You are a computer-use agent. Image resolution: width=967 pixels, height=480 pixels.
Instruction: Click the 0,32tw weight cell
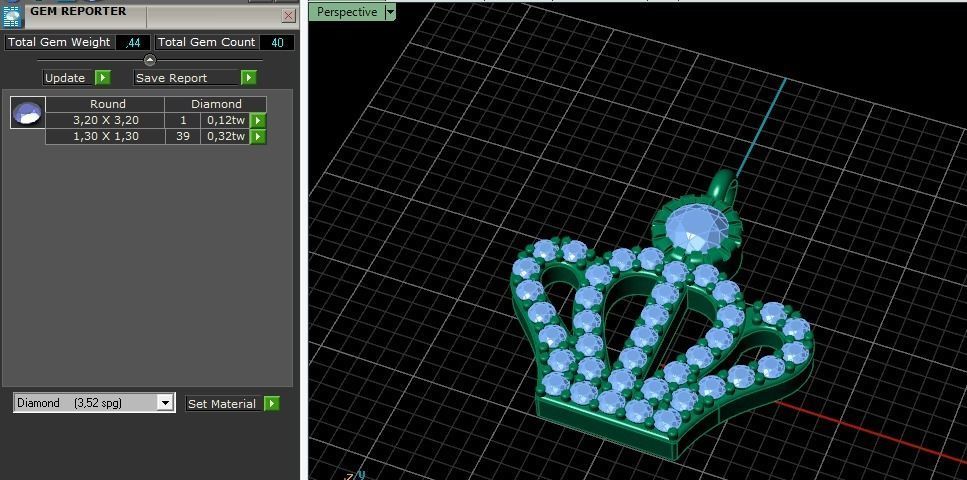(225, 136)
